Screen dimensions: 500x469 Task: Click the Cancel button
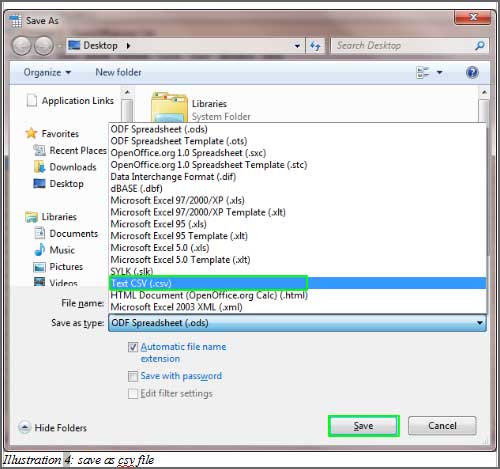click(442, 426)
